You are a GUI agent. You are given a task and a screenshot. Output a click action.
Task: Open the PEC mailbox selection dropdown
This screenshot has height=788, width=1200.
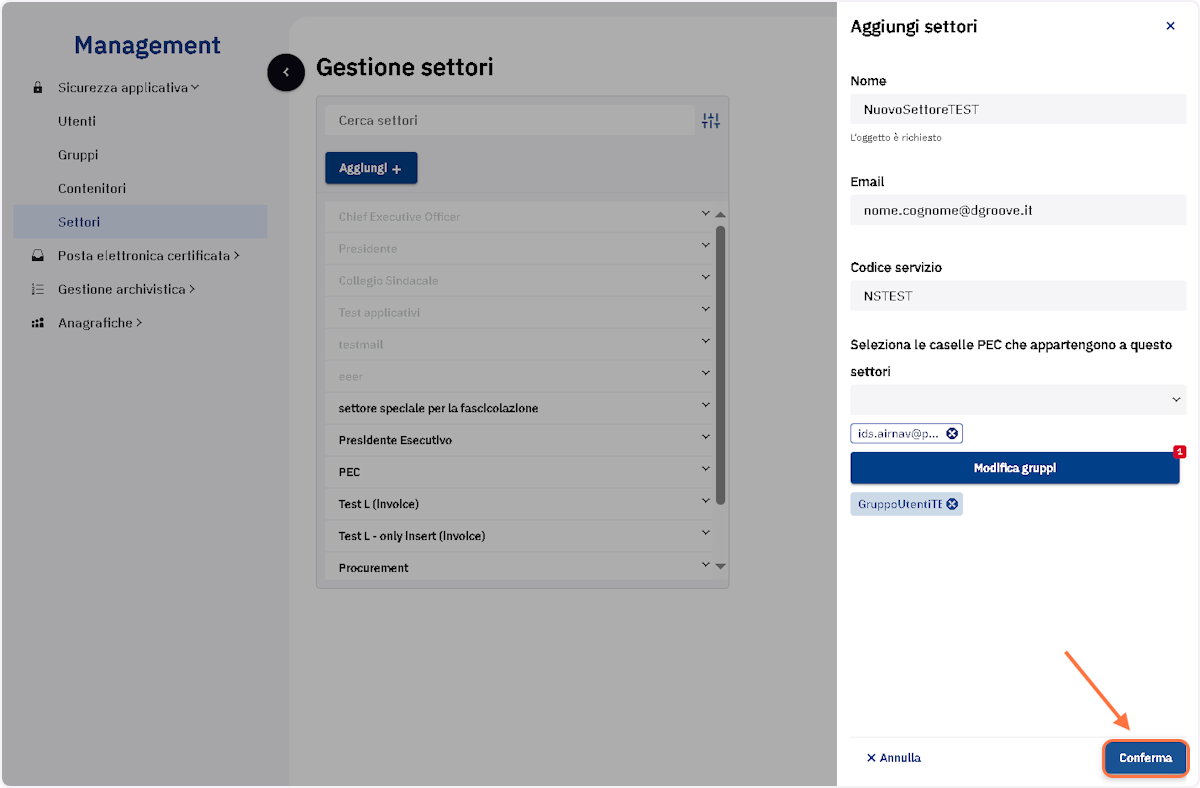pyautogui.click(x=1018, y=400)
